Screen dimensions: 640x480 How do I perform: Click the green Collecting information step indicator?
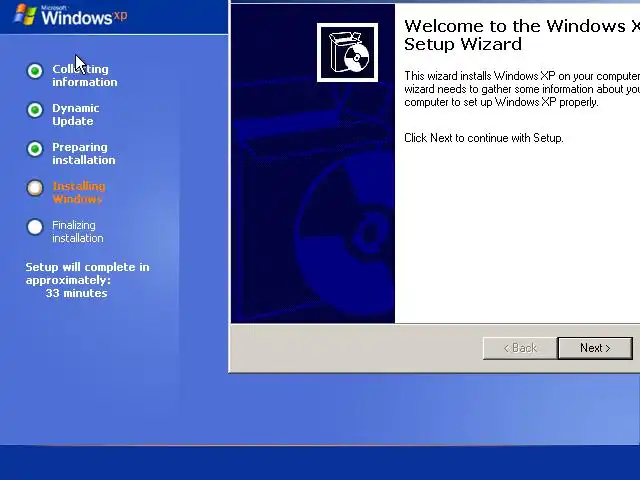pos(35,71)
